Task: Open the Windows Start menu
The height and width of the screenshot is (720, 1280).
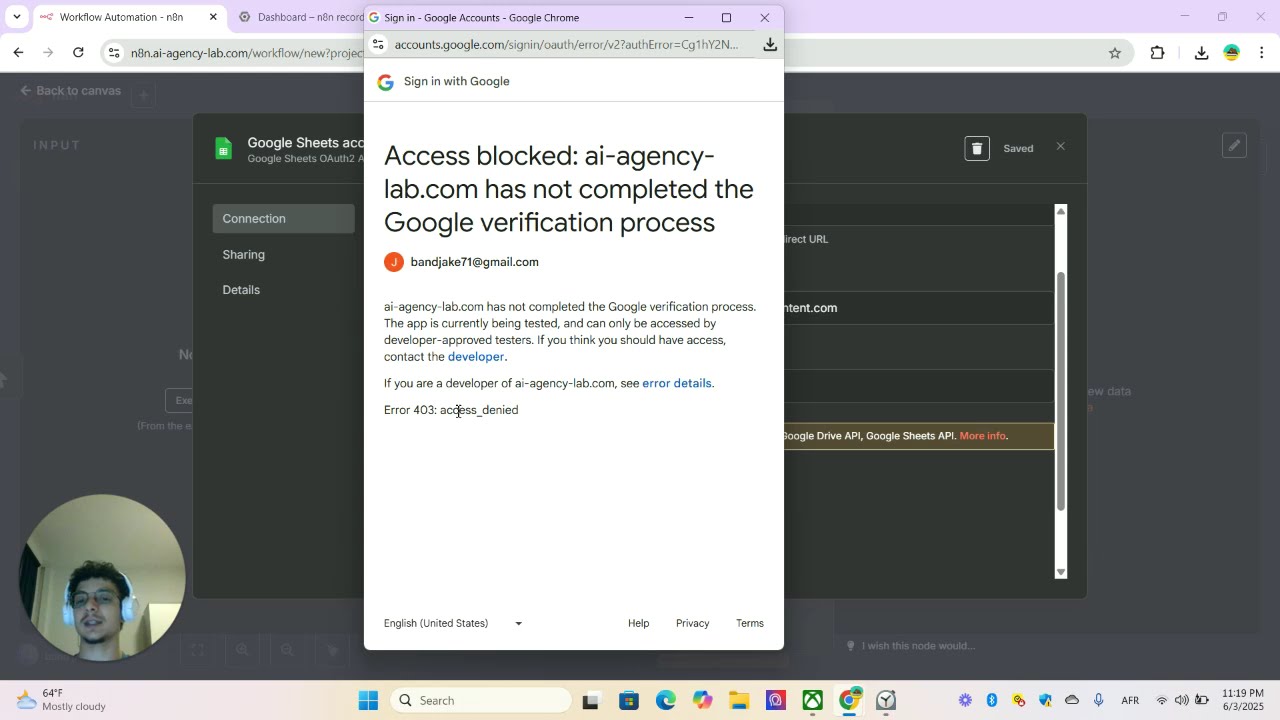Action: click(x=369, y=700)
